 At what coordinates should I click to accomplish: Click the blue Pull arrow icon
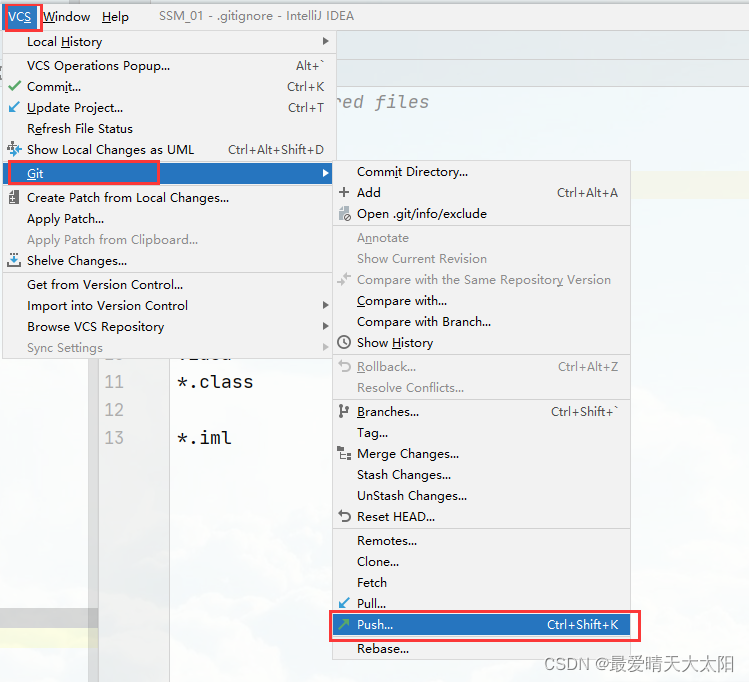[344, 603]
